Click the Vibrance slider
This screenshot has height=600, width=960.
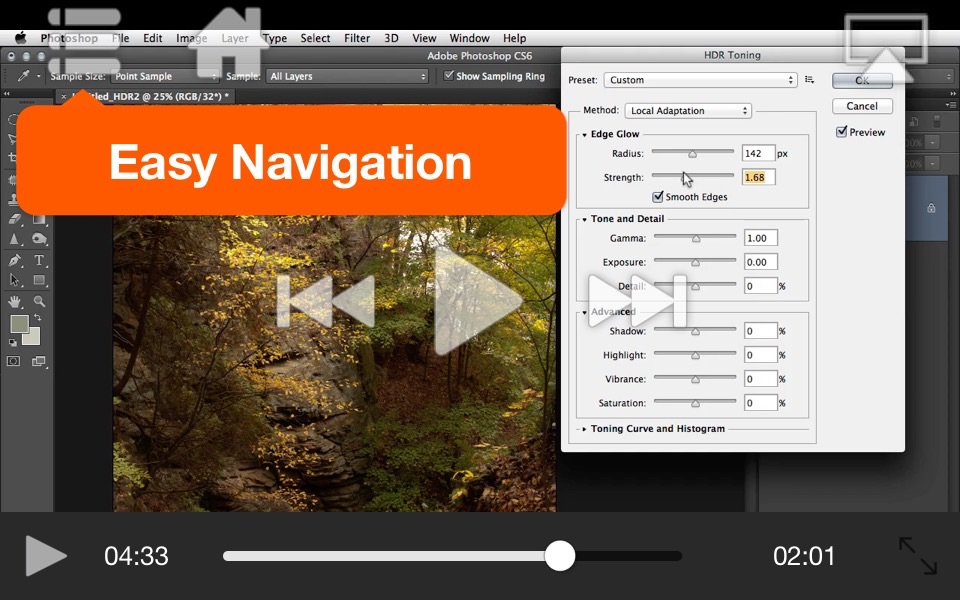pos(695,378)
